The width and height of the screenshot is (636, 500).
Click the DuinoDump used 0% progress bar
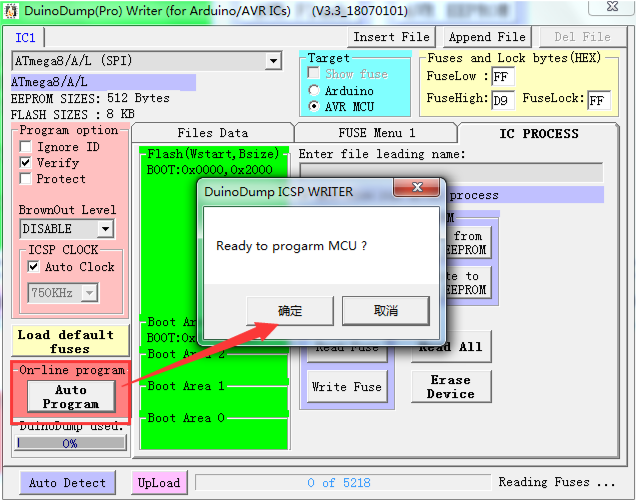coord(70,443)
